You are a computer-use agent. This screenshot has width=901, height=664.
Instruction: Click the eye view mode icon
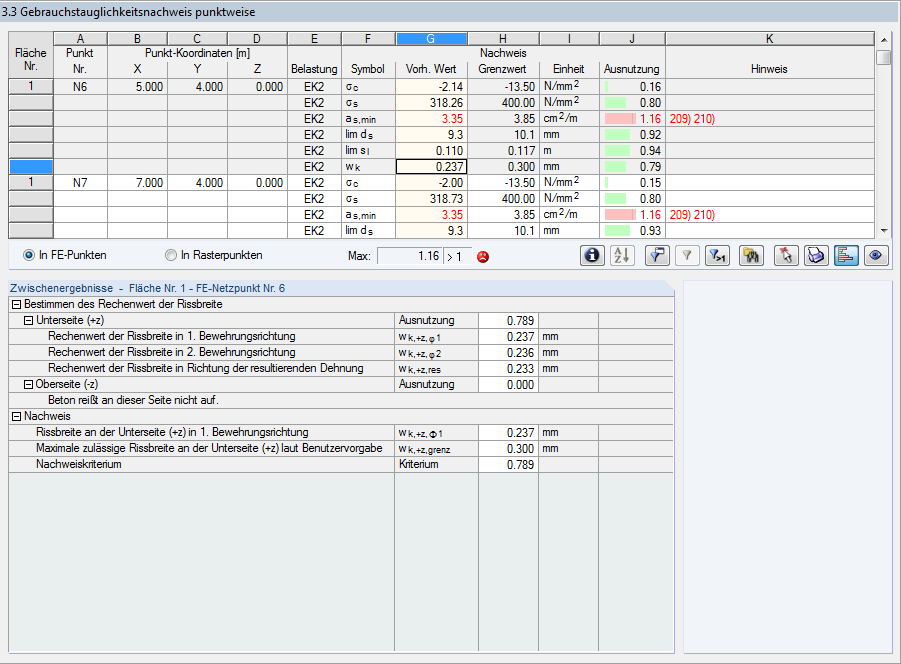876,255
